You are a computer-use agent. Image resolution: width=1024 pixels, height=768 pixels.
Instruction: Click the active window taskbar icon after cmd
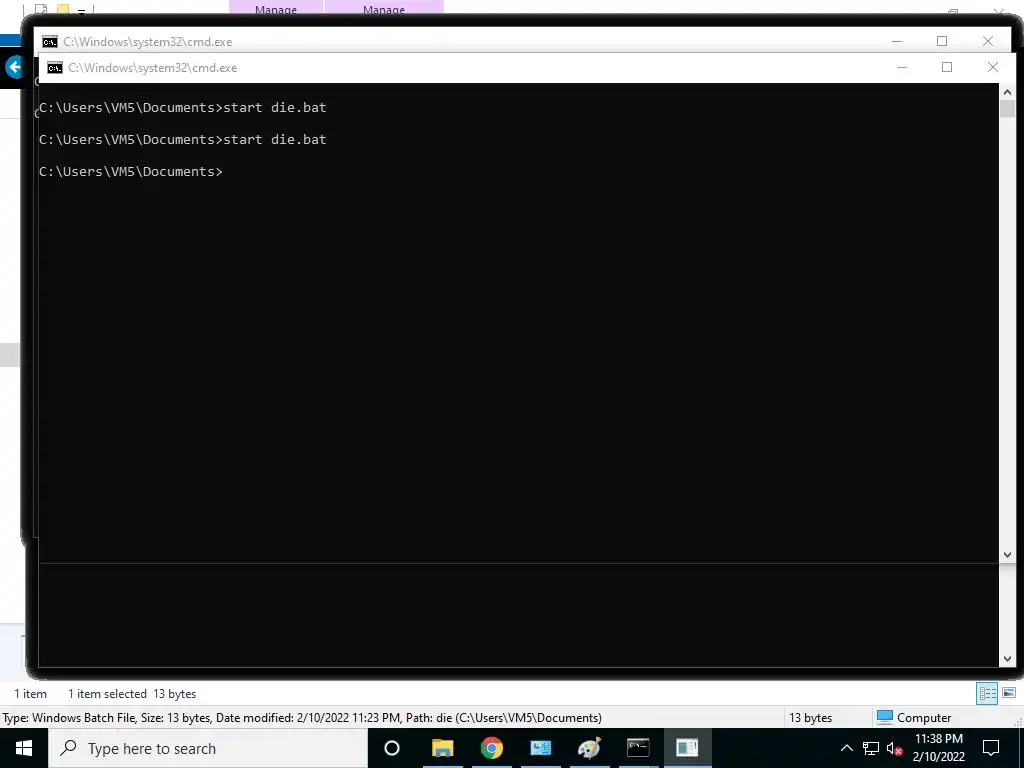coord(687,748)
